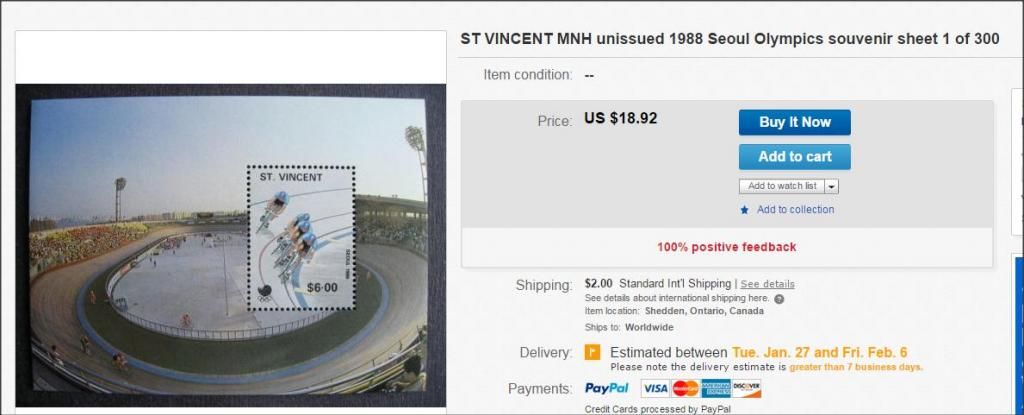Click the Add to cart button

(794, 157)
